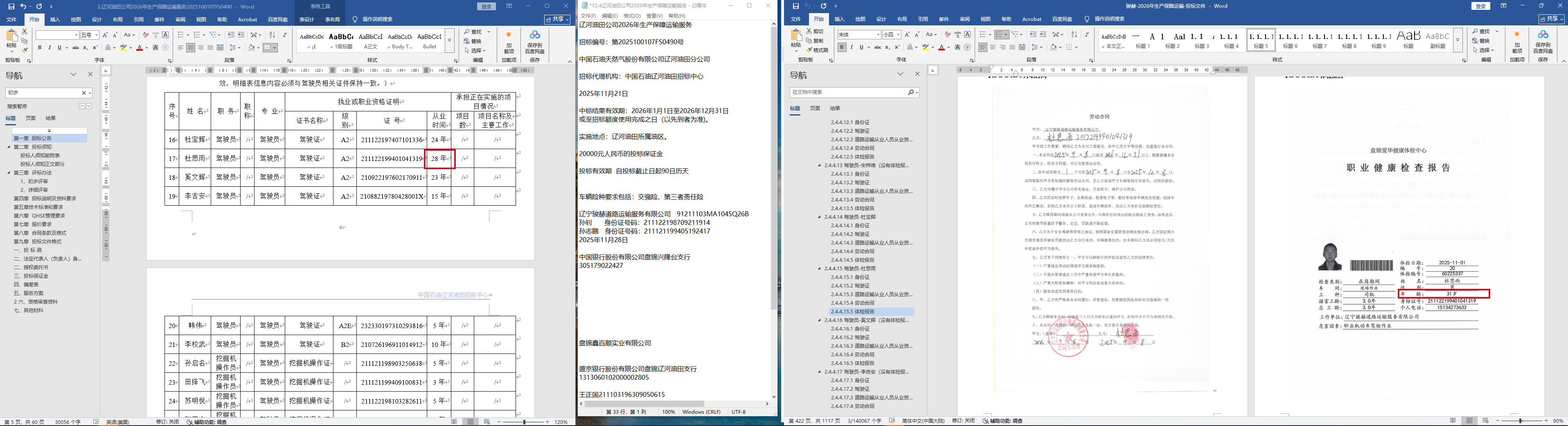This screenshot has height=426, width=1568.
Task: Collapse 第二章 投标须知 in left navigation tree
Action: tap(9, 147)
